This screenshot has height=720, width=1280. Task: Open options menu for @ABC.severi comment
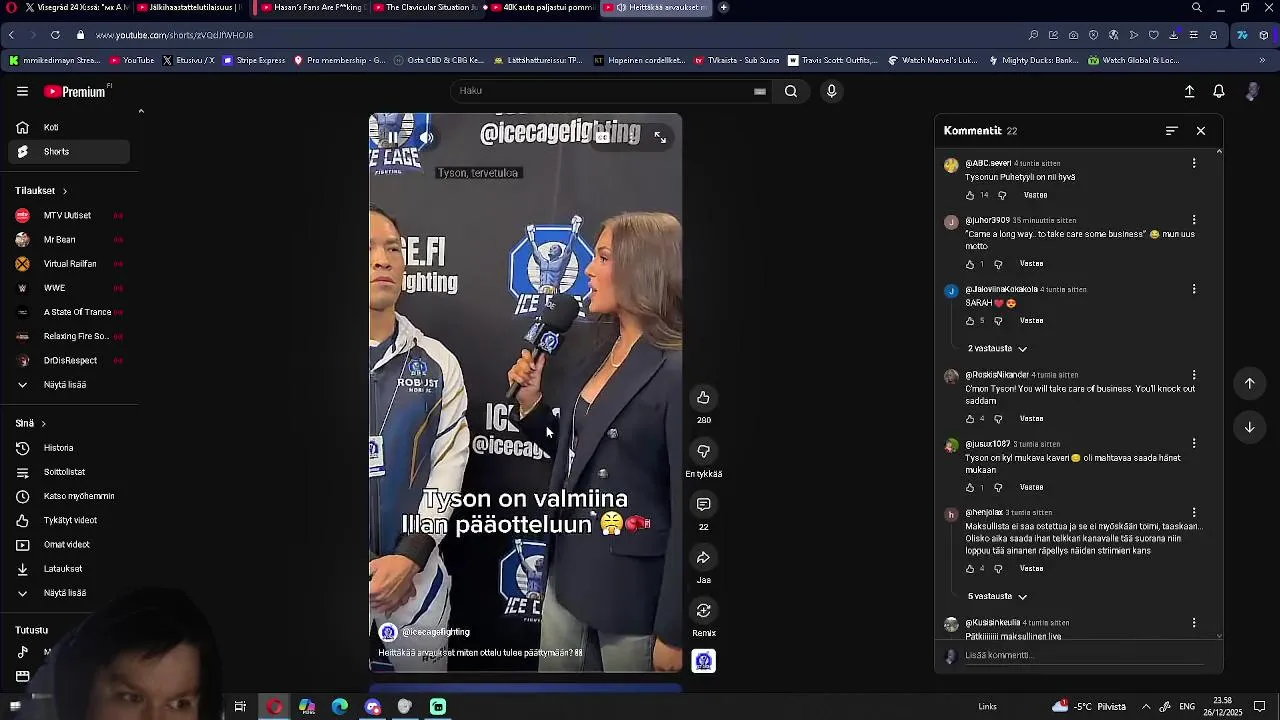1194,163
